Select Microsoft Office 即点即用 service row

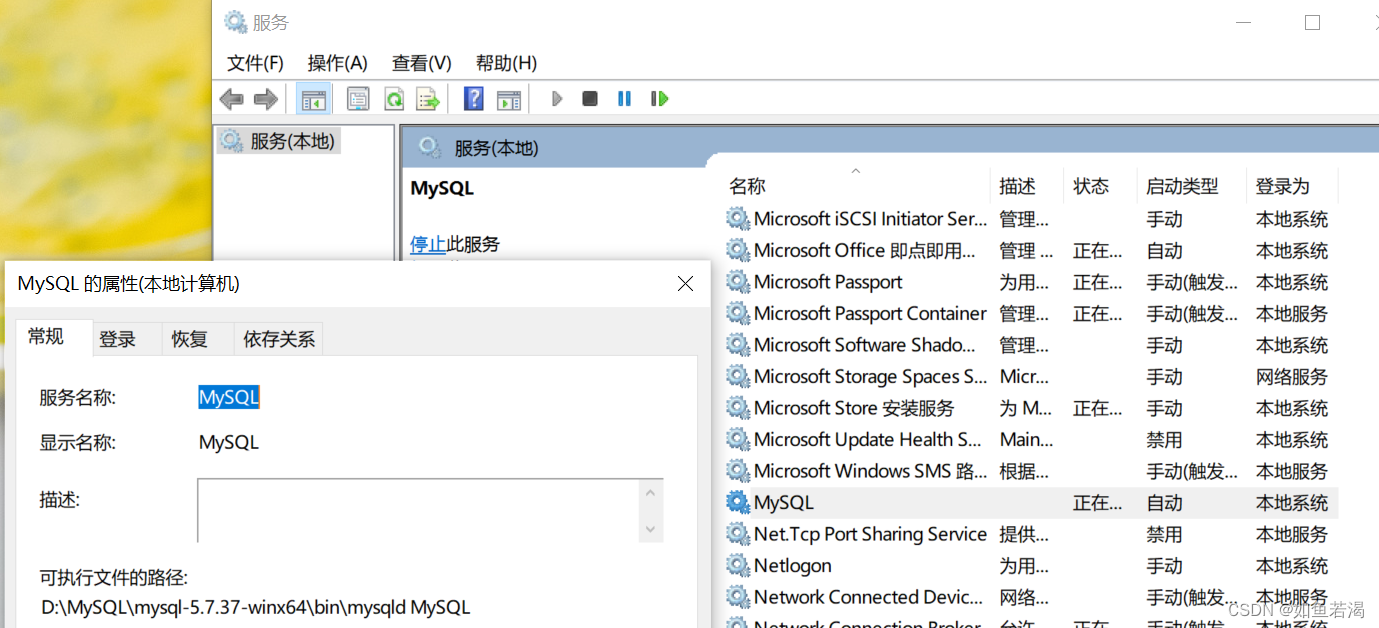click(x=1030, y=250)
